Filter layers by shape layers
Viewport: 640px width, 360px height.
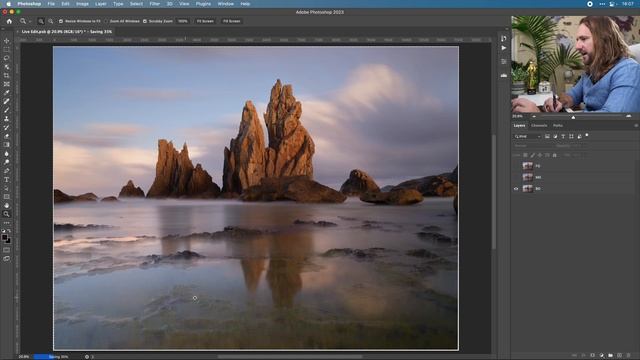[571, 136]
